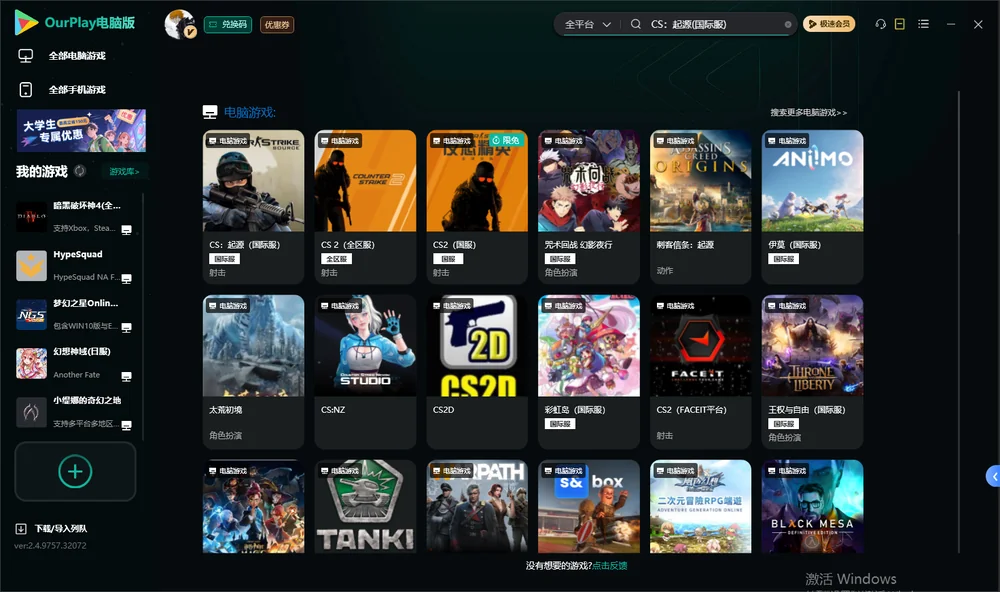1000x592 pixels.
Task: Select 幻想神域(日服) in my games
Action: point(75,363)
